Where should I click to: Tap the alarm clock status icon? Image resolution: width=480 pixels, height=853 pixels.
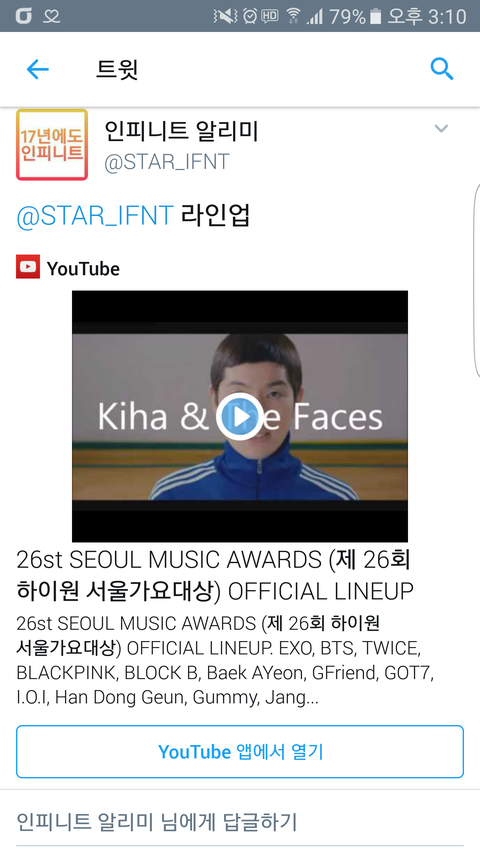pos(250,16)
